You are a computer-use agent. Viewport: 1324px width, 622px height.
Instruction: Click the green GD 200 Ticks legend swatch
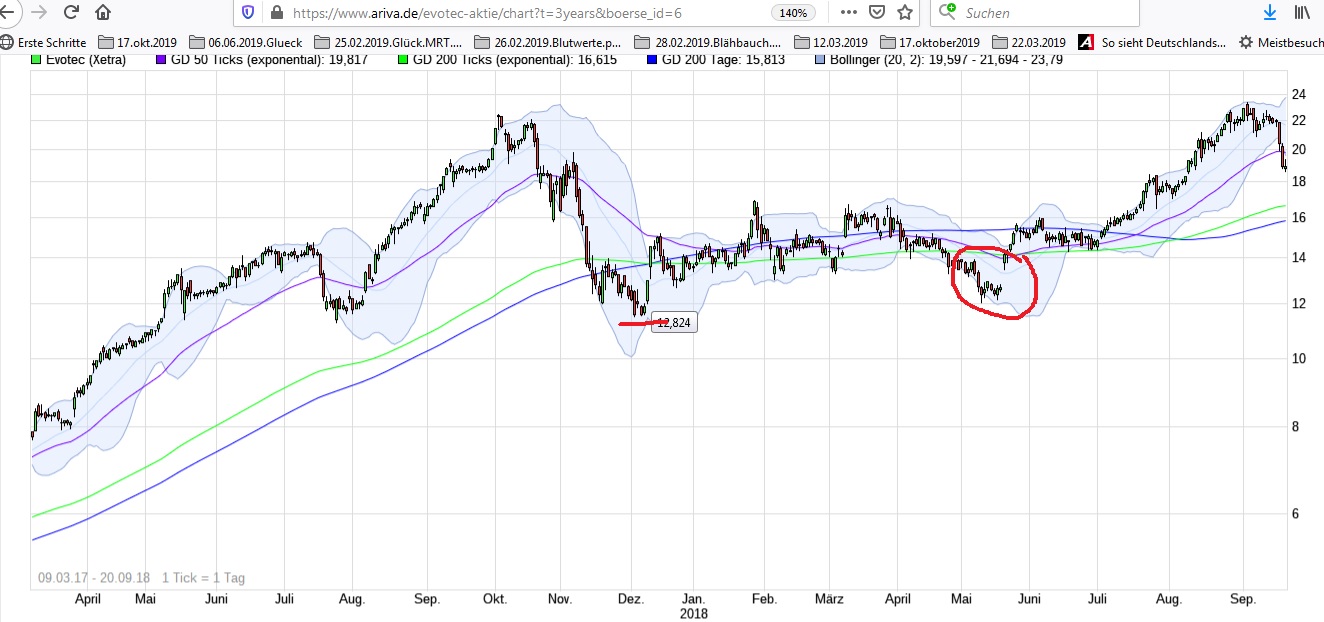coord(404,59)
